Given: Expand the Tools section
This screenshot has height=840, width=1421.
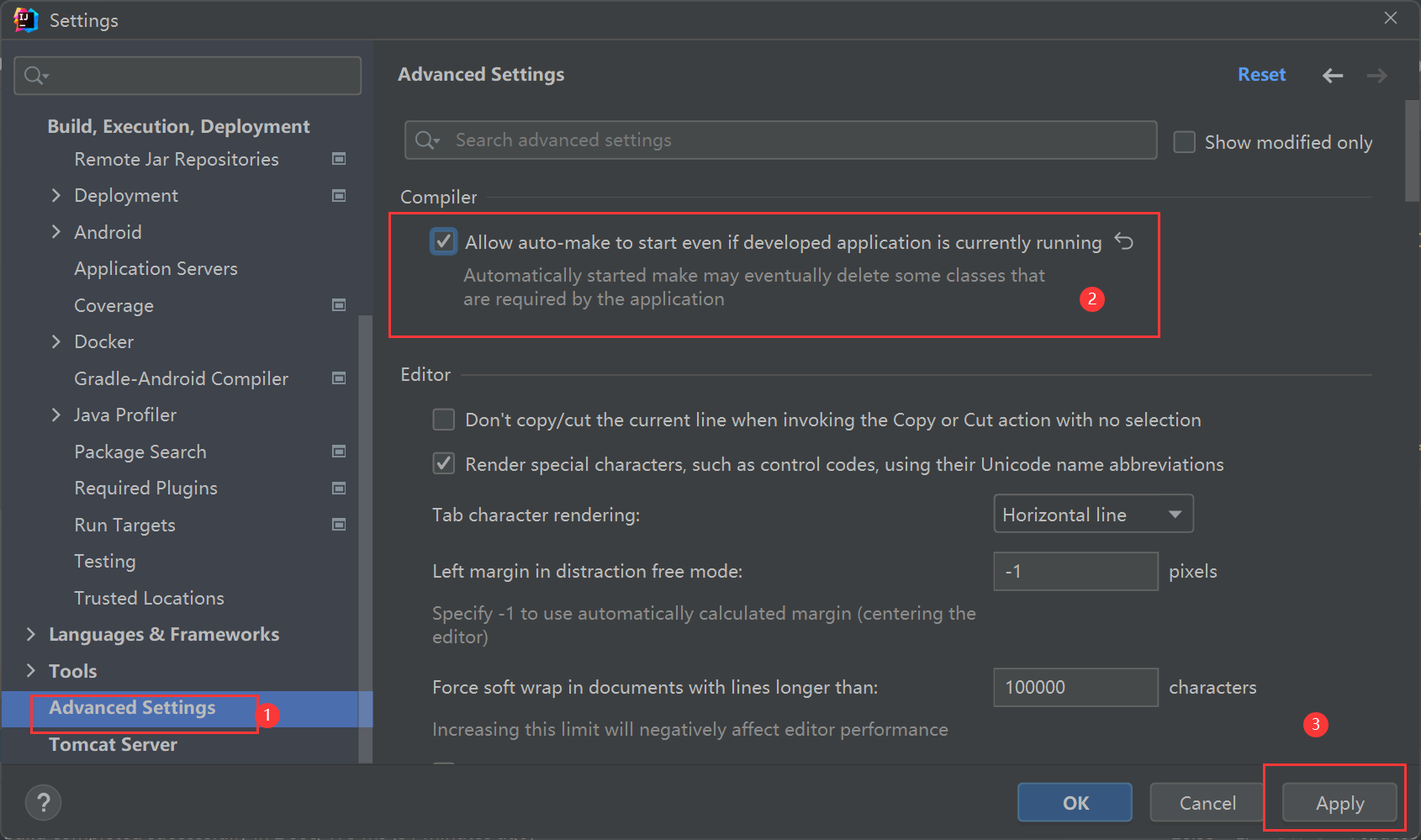Looking at the screenshot, I should 31,671.
